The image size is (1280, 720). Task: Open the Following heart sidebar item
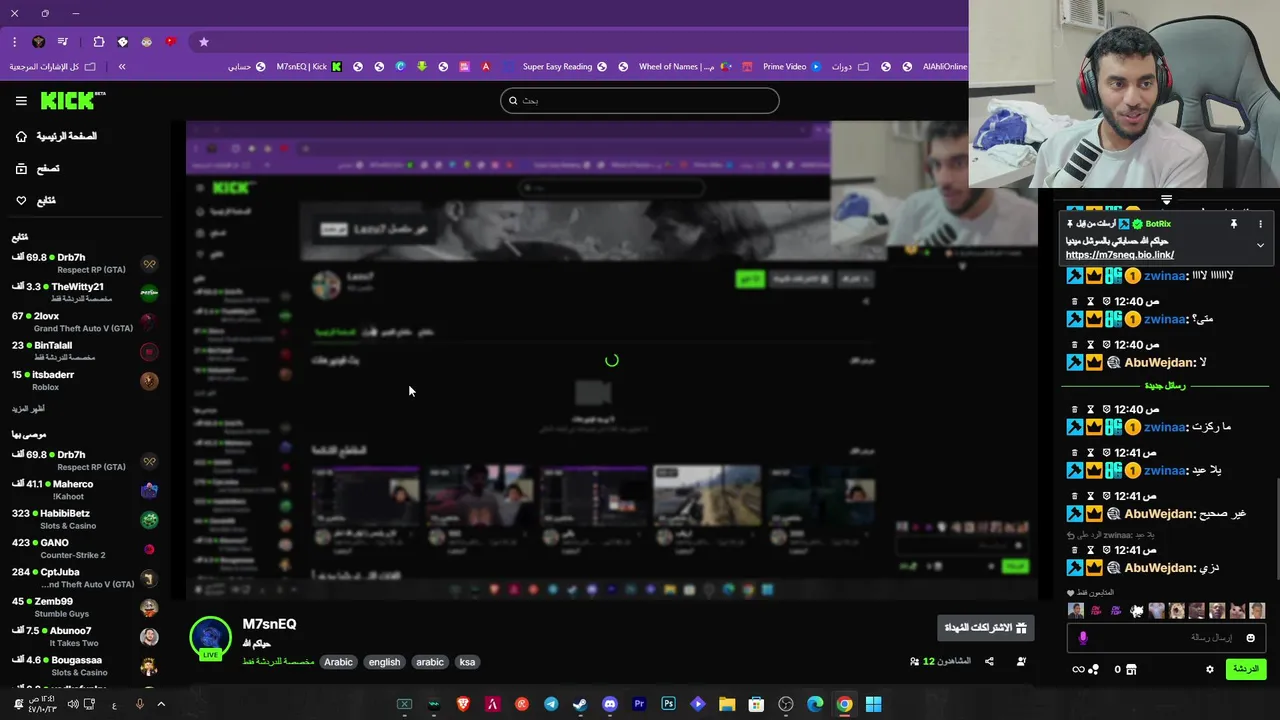point(35,201)
